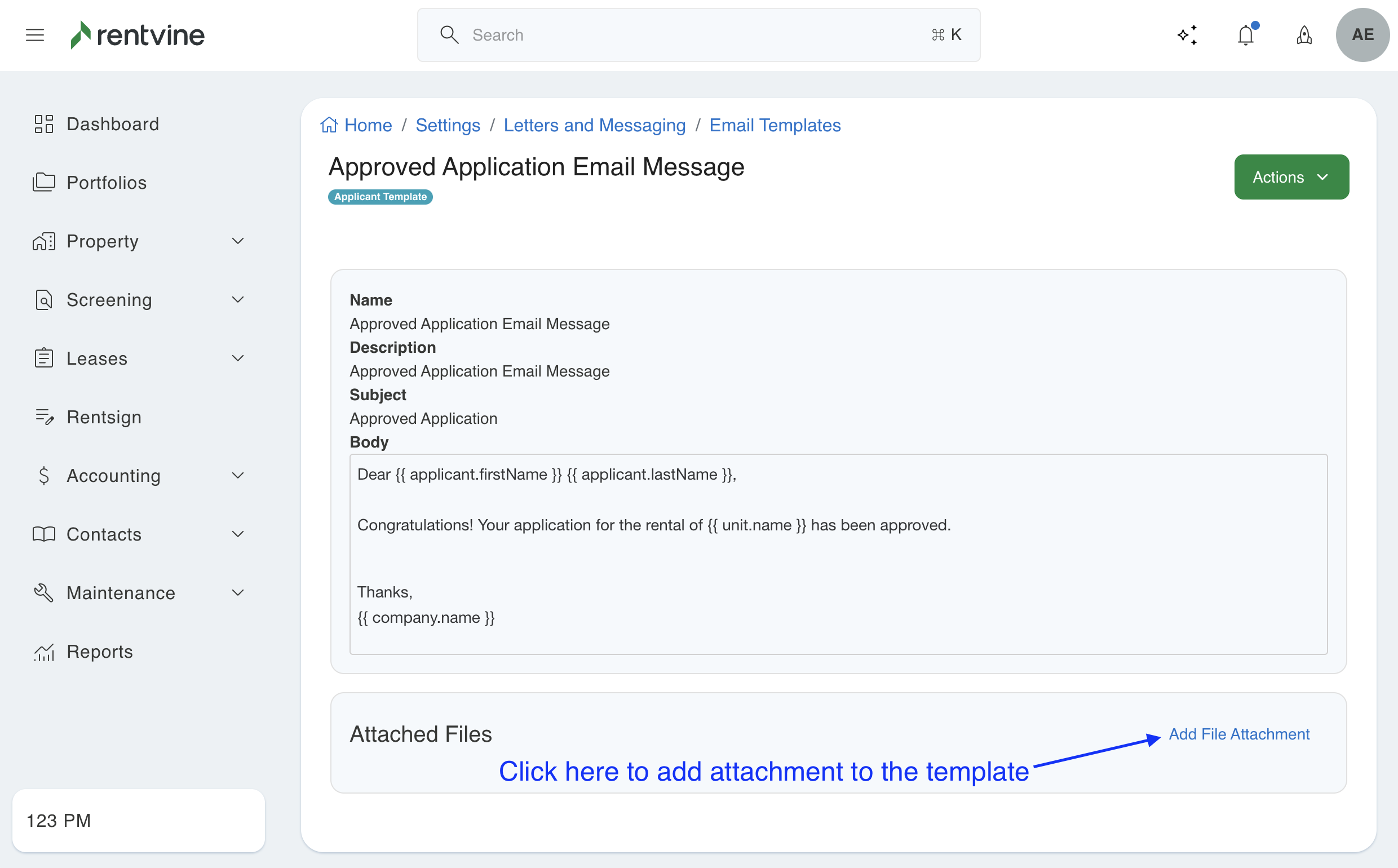Expand the Property sidebar section
Image resolution: width=1398 pixels, height=868 pixels.
(238, 241)
